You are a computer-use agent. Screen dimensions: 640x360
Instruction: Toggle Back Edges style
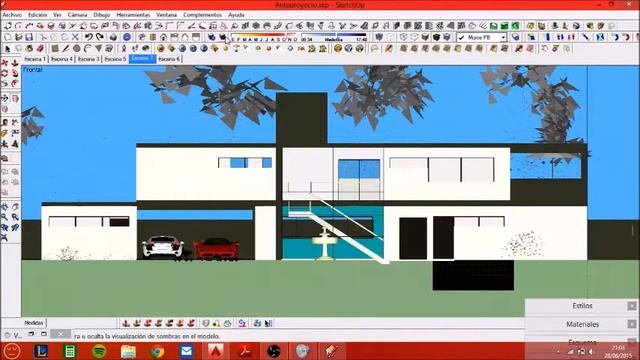390,37
